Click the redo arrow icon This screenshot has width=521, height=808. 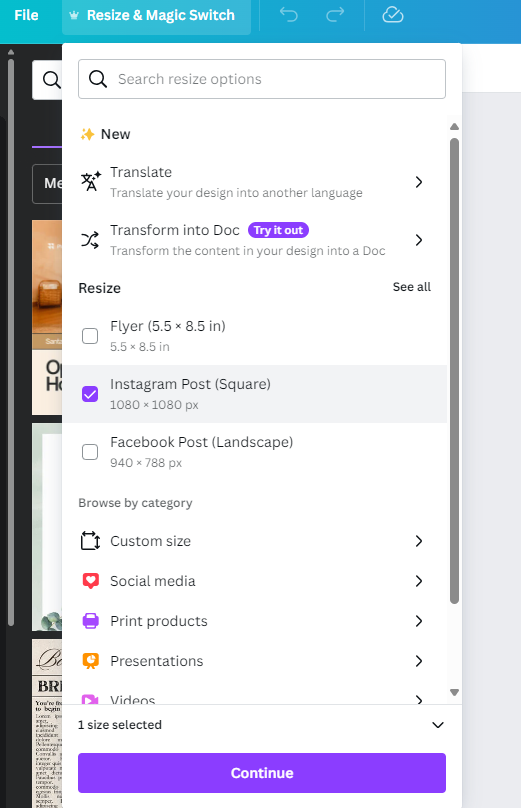335,15
